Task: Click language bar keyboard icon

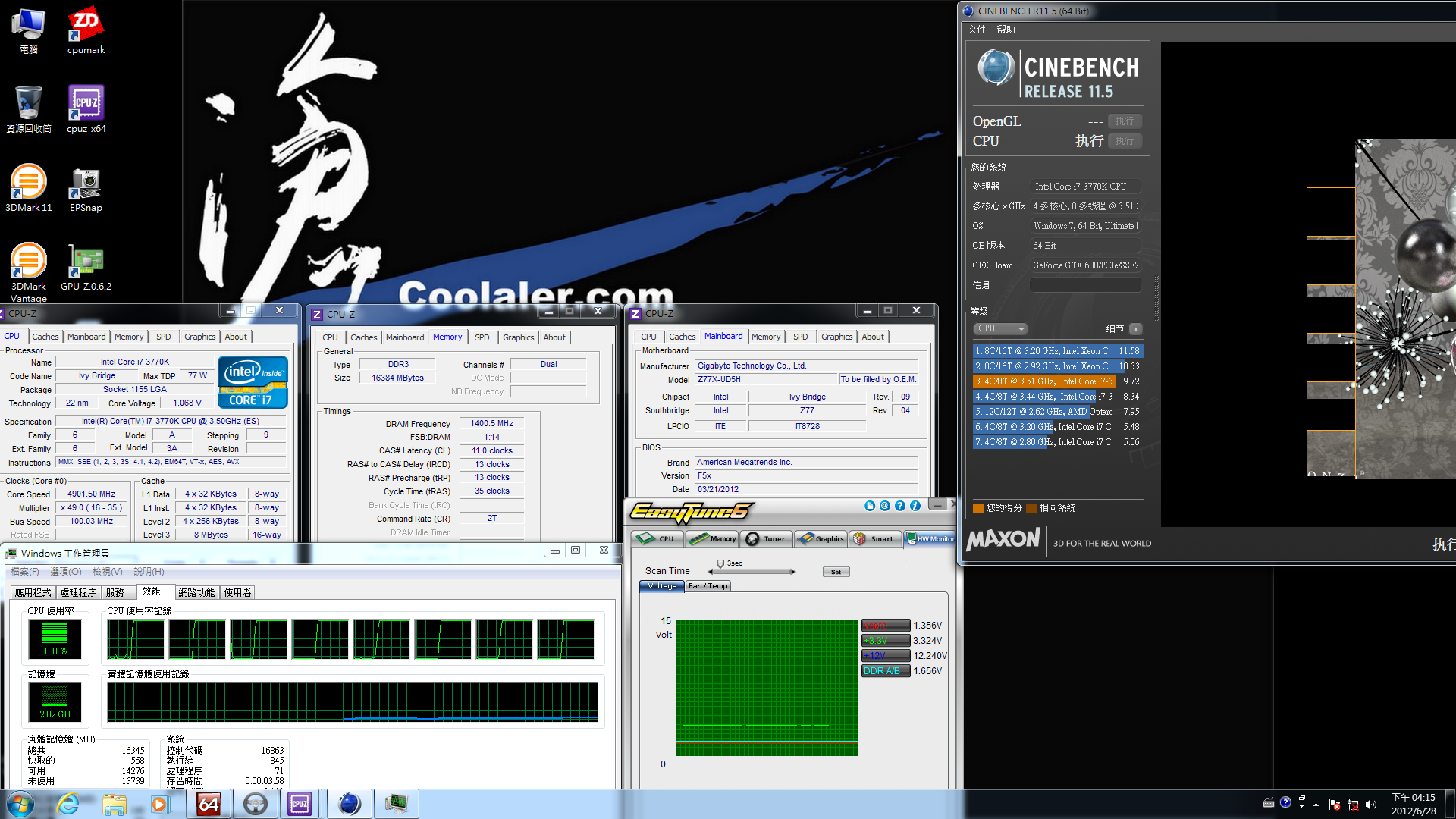Action: [1269, 802]
